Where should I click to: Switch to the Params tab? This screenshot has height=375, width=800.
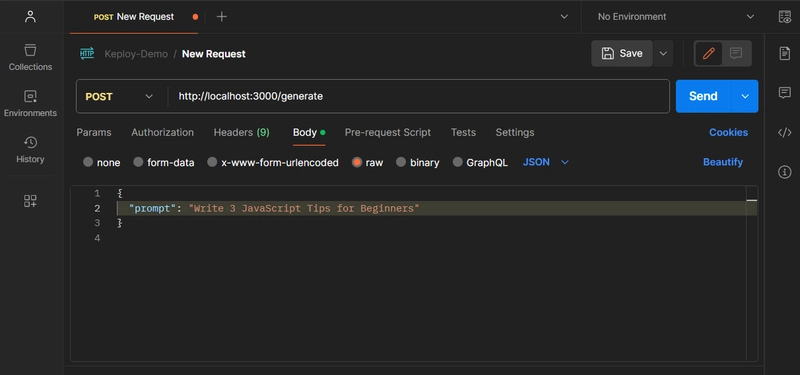pos(94,132)
